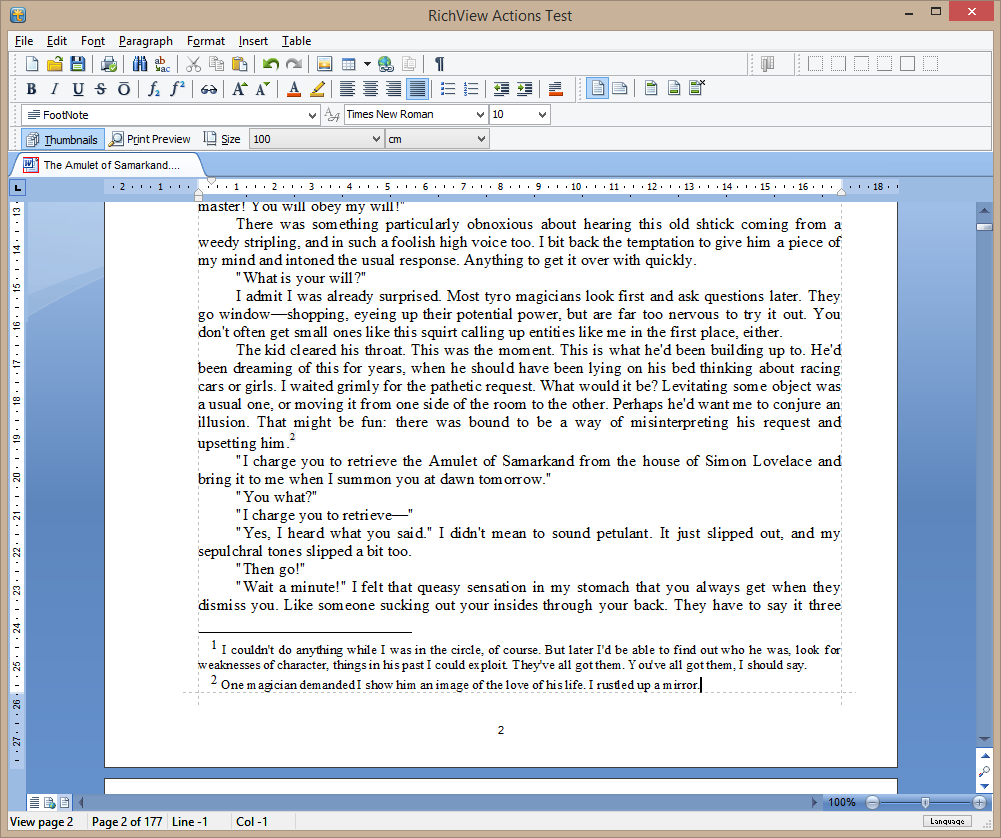Screen dimensions: 1001x838
Task: Click the zoom slider handle
Action: click(925, 802)
